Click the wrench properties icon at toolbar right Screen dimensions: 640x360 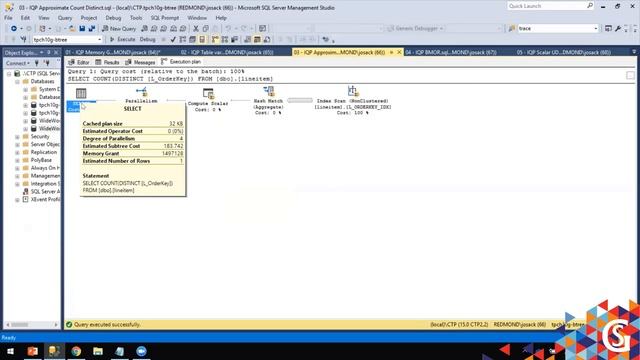pyautogui.click(x=618, y=29)
